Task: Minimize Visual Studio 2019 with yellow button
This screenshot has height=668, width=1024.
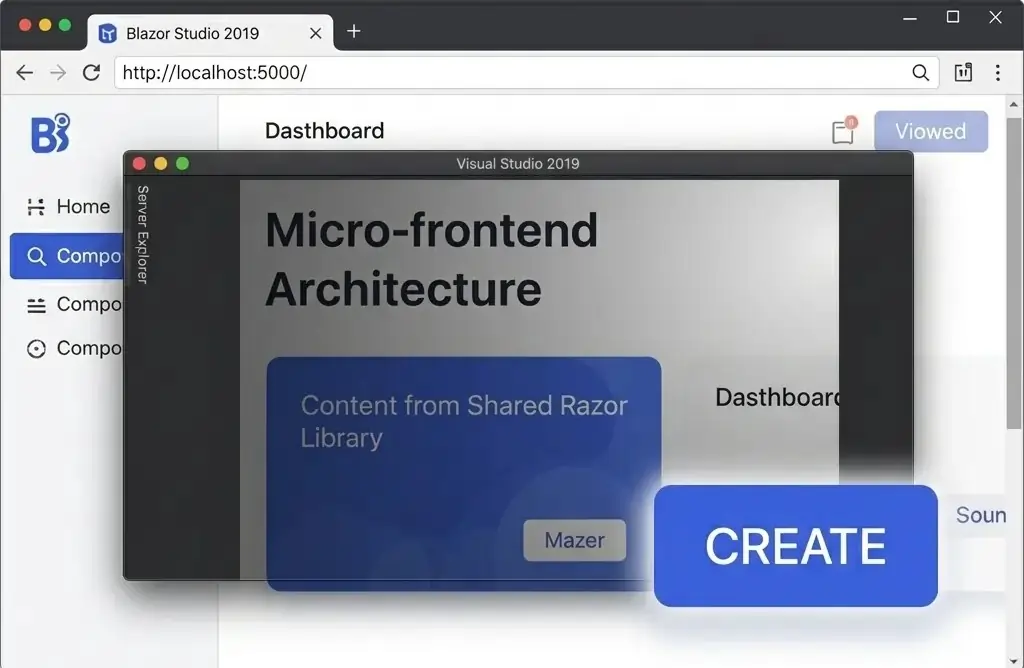Action: click(161, 163)
